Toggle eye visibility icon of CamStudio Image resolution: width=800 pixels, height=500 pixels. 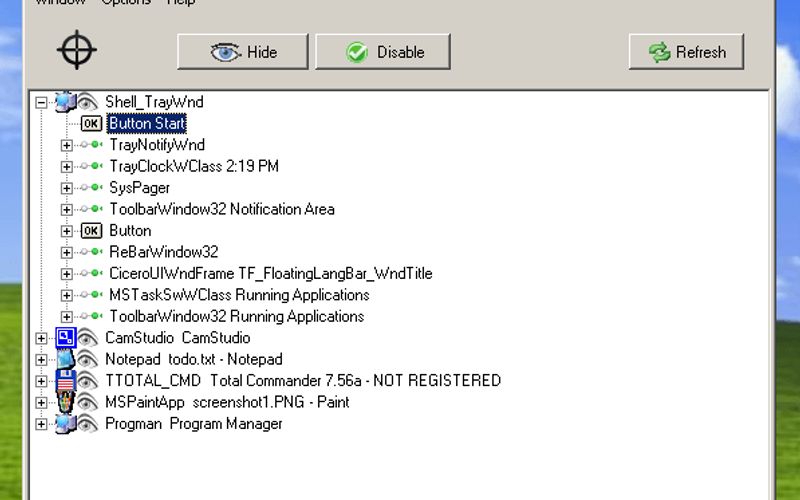(88, 338)
